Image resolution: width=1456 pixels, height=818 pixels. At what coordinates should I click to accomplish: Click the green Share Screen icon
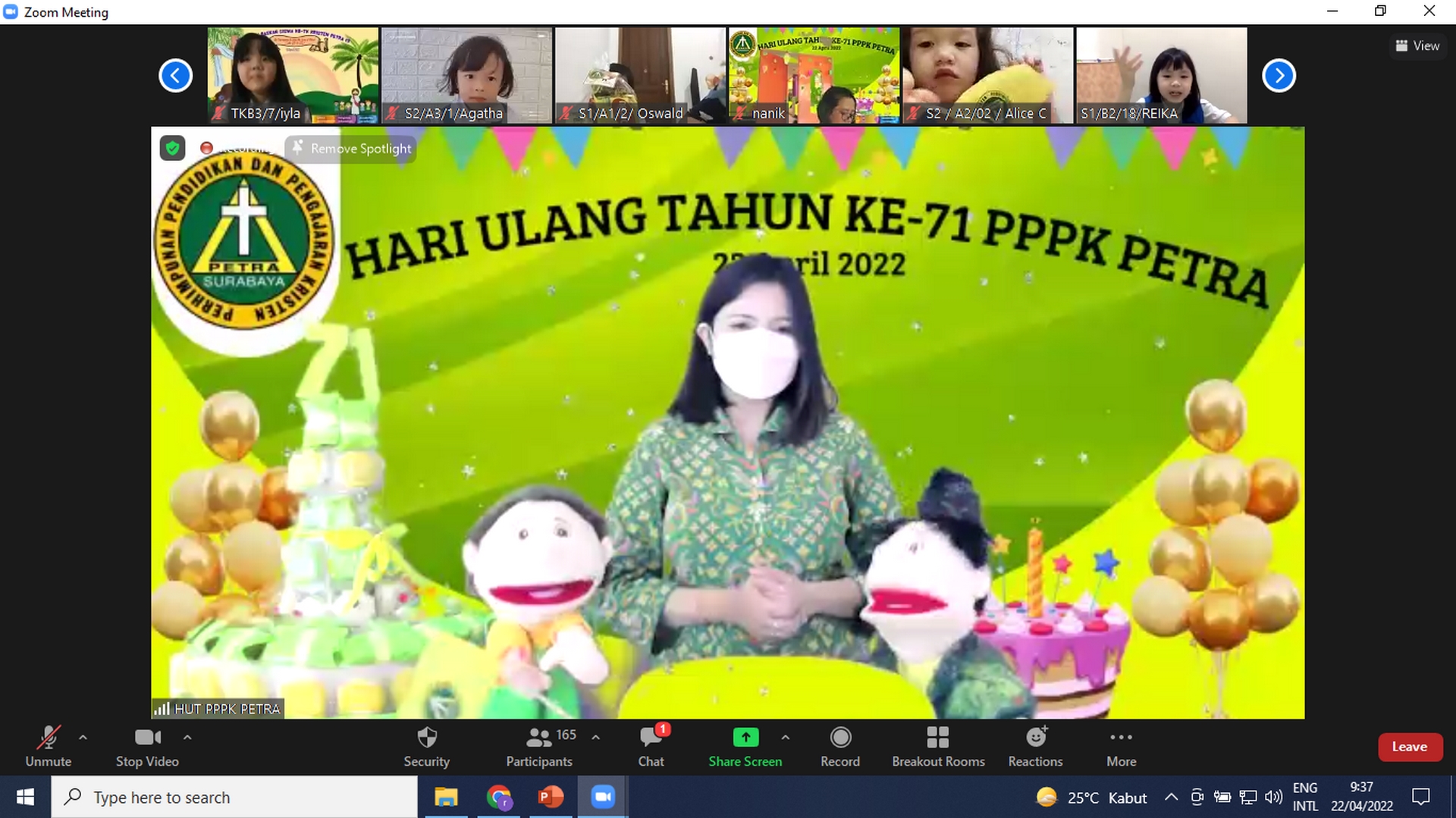point(745,738)
